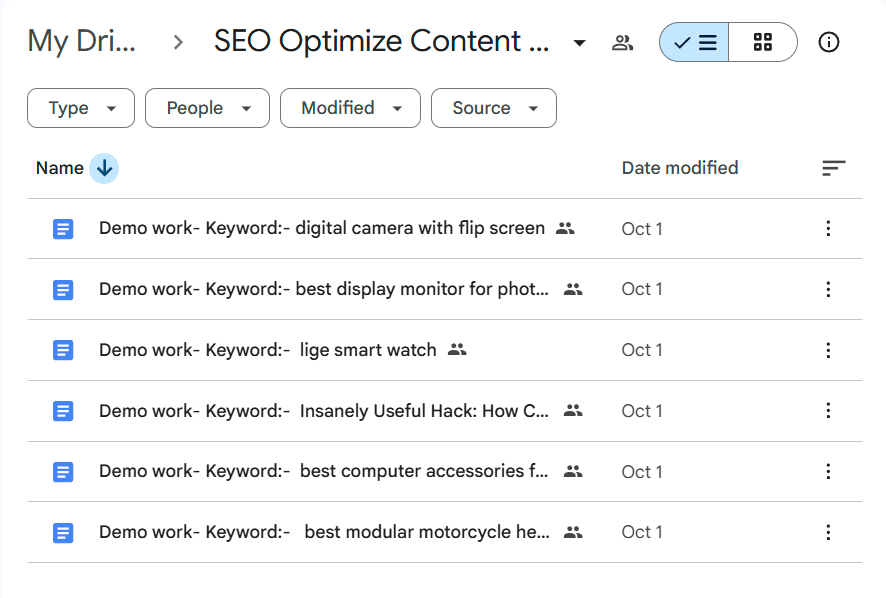The width and height of the screenshot is (886, 598).
Task: Open more actions for lige smart watch
Action: point(827,350)
